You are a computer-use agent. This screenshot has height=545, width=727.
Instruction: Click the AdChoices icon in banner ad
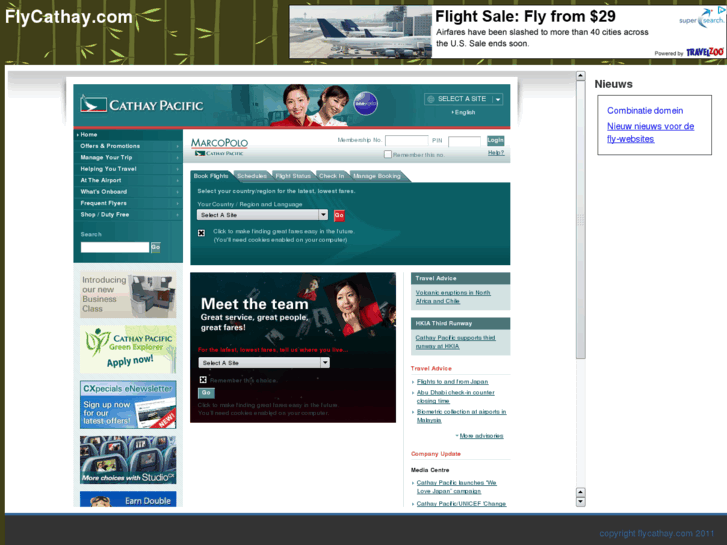click(721, 10)
